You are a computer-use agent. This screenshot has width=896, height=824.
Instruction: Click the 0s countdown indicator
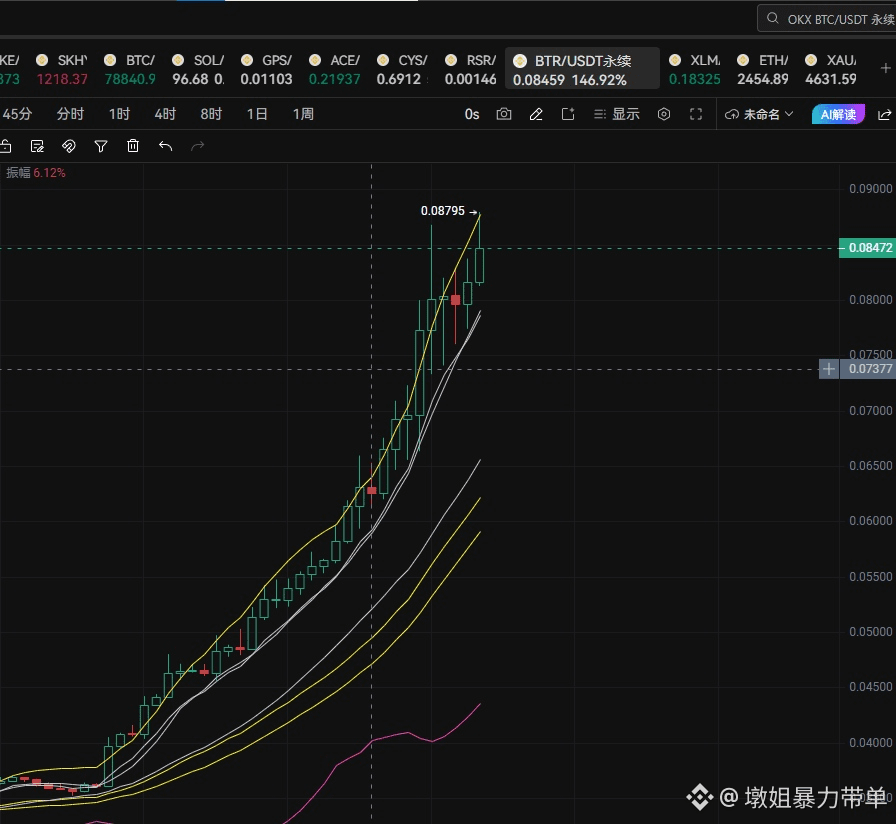tap(471, 114)
